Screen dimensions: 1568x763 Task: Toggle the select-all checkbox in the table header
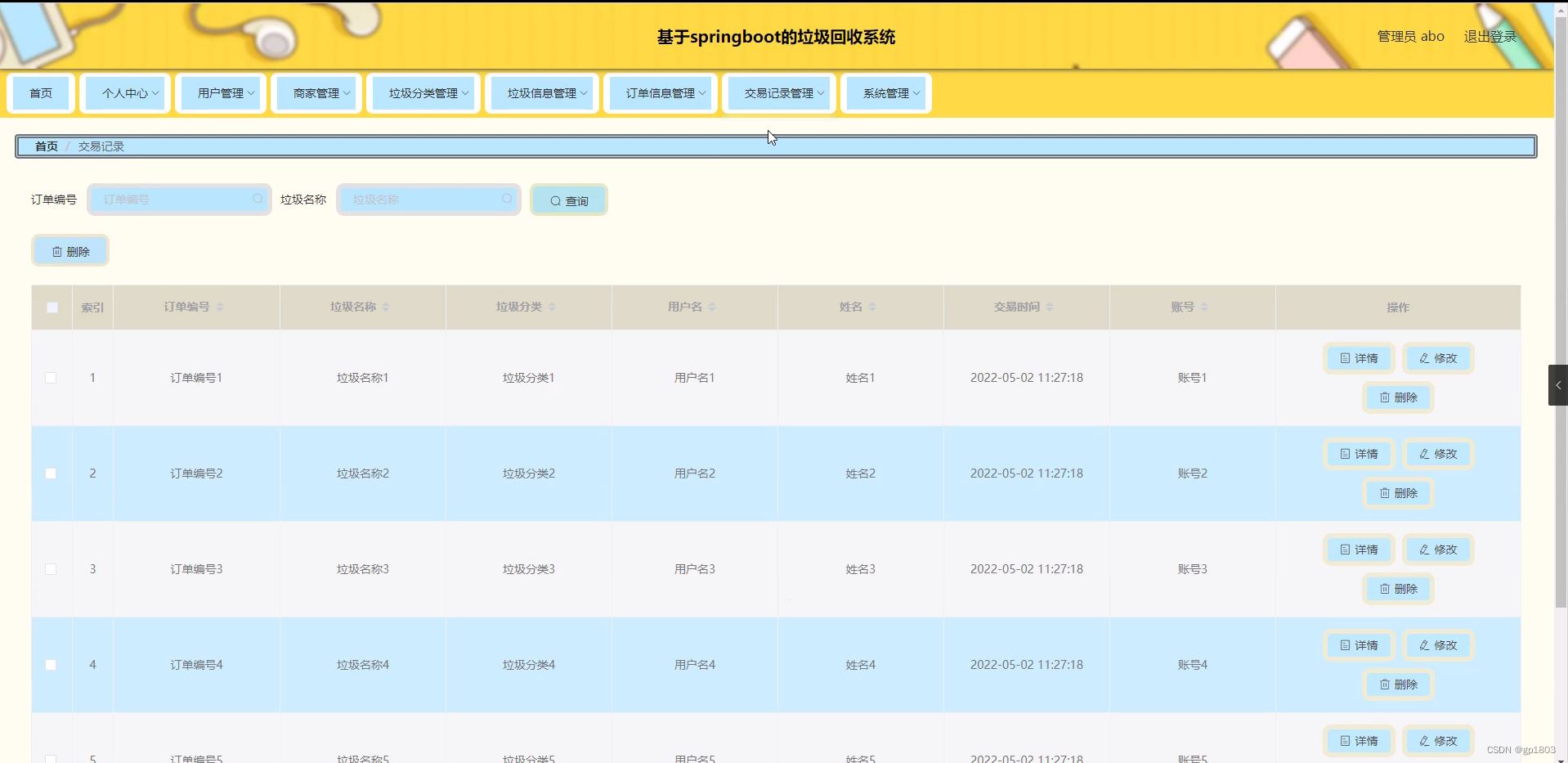tap(52, 307)
